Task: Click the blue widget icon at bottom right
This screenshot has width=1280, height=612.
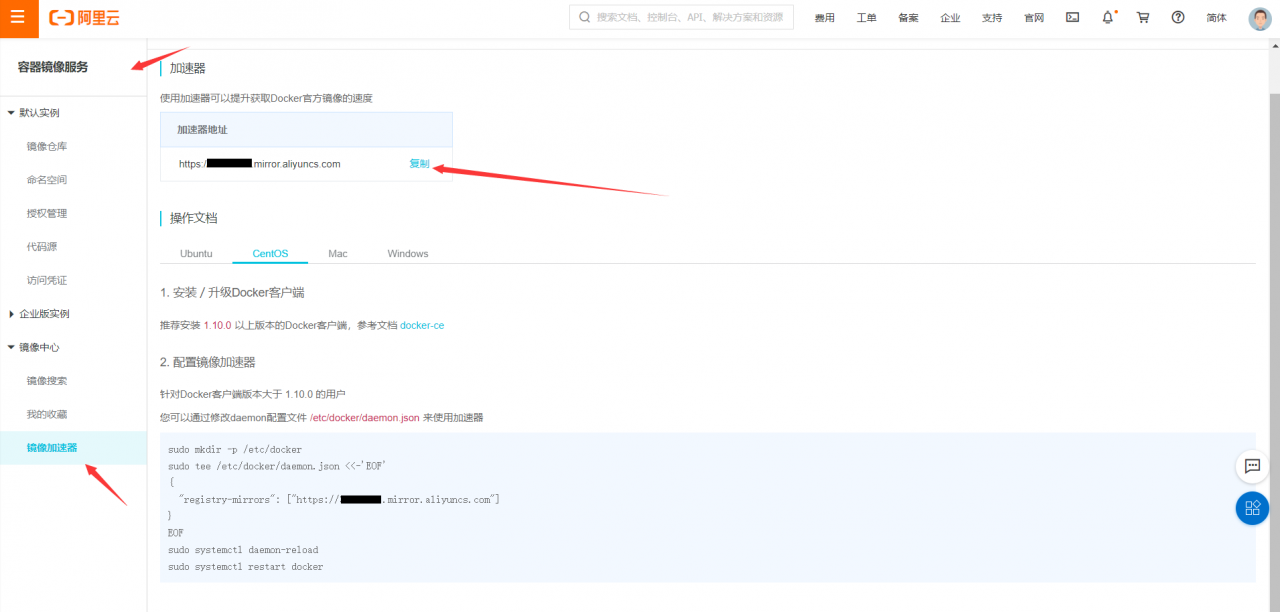Action: pos(1252,508)
